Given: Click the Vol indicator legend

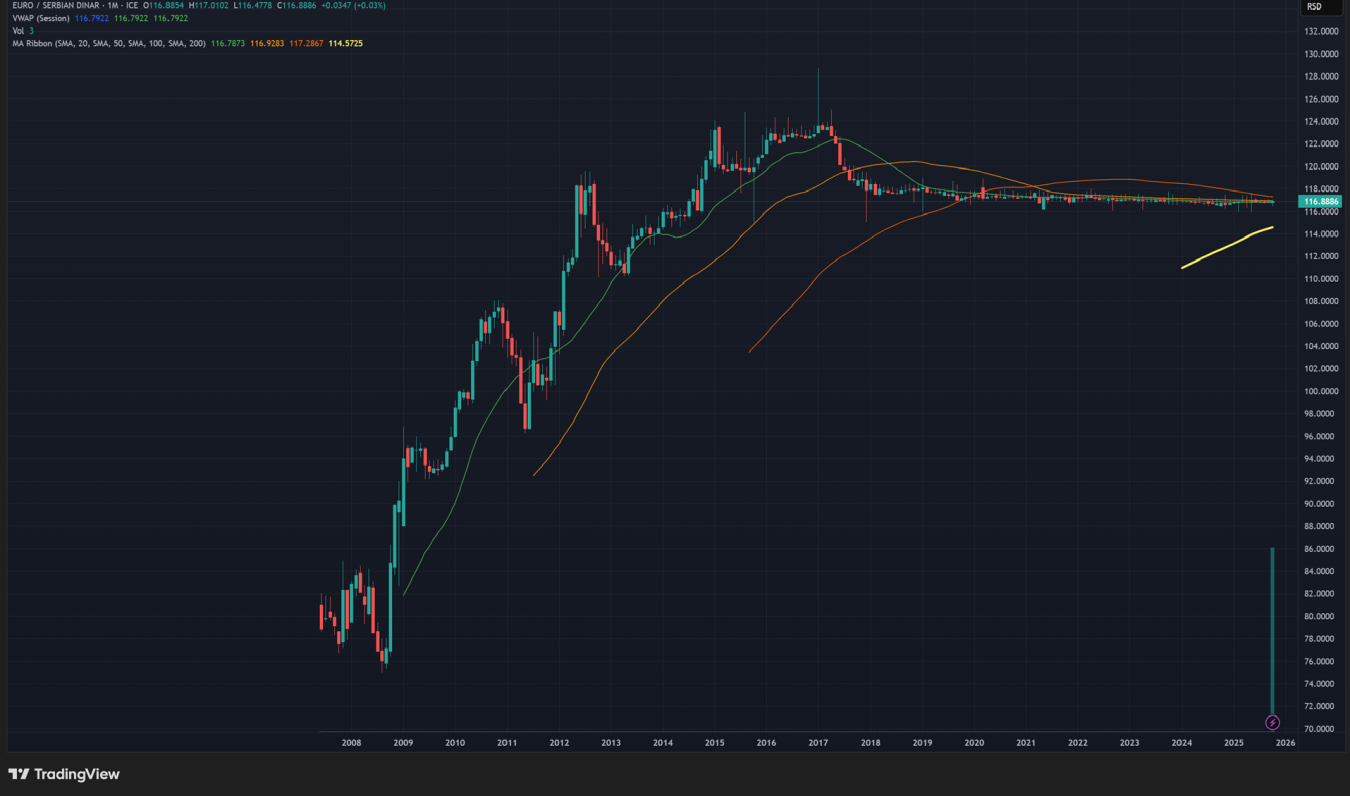Looking at the screenshot, I should pyautogui.click(x=17, y=31).
